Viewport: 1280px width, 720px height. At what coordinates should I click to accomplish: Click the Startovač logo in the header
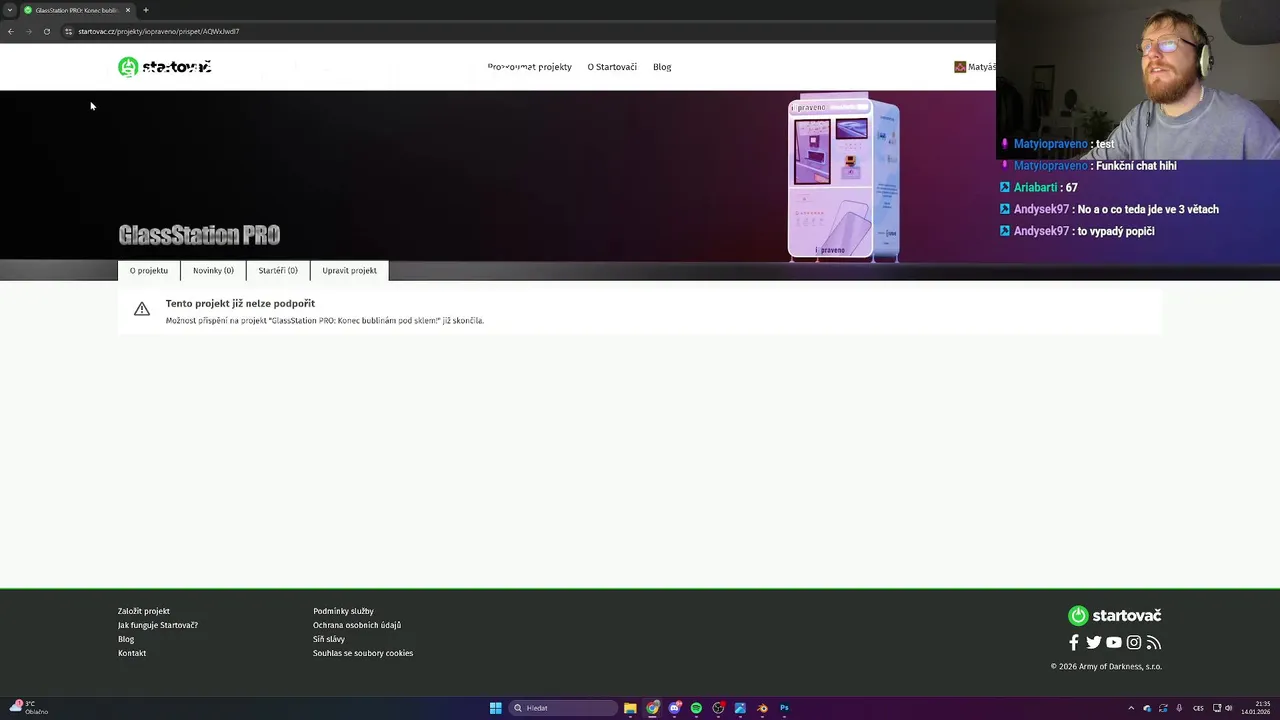pos(164,67)
